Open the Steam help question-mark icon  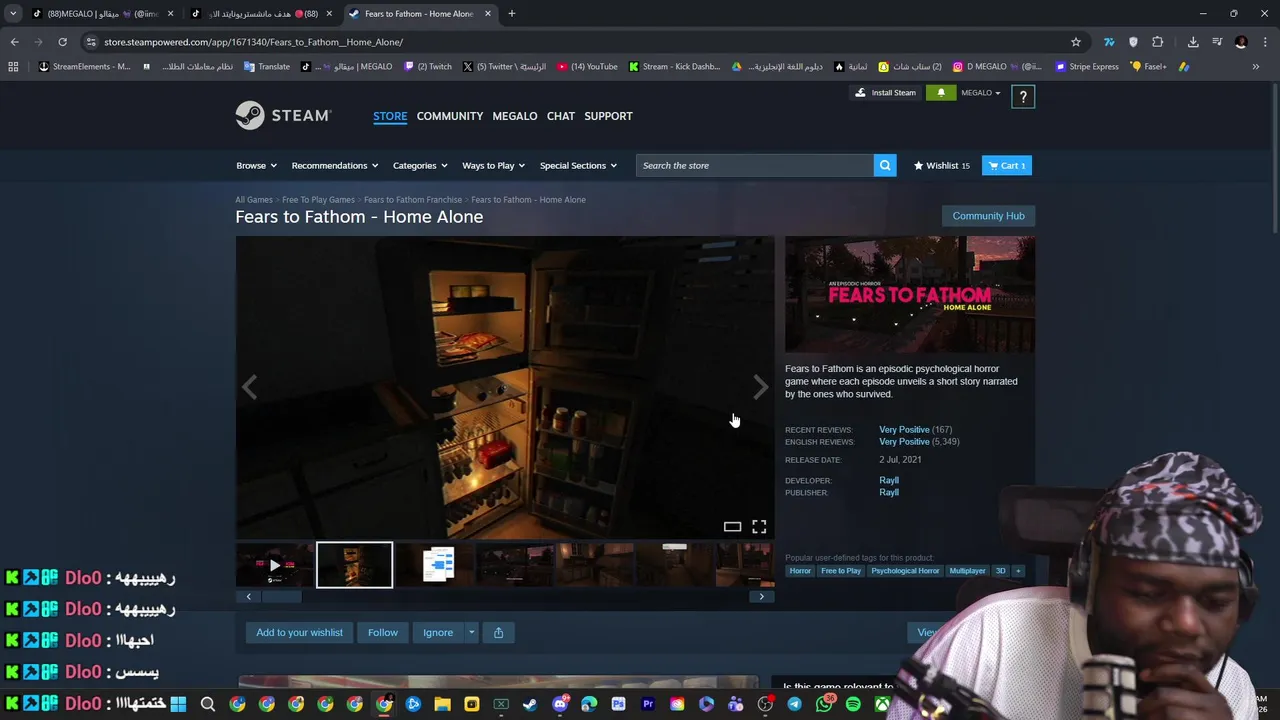(x=1023, y=96)
